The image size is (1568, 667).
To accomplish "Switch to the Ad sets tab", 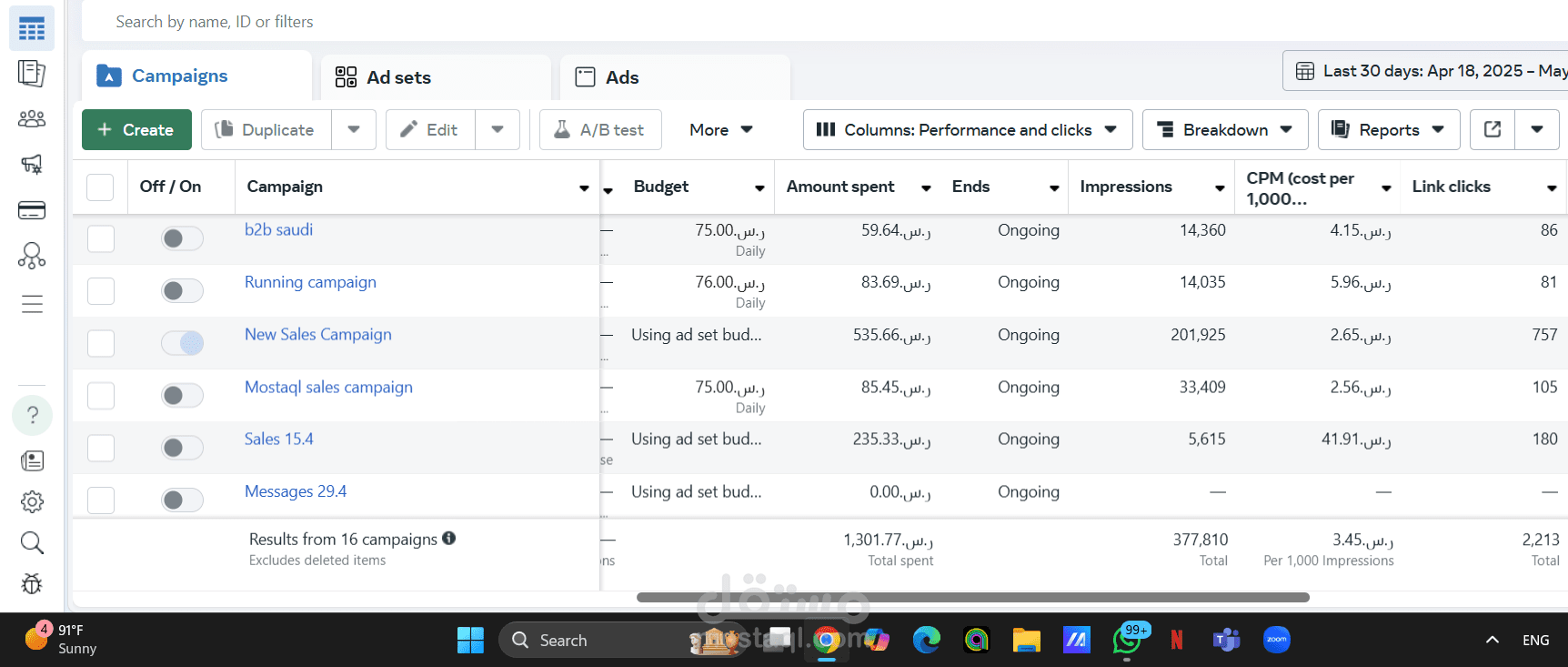I will pyautogui.click(x=436, y=77).
